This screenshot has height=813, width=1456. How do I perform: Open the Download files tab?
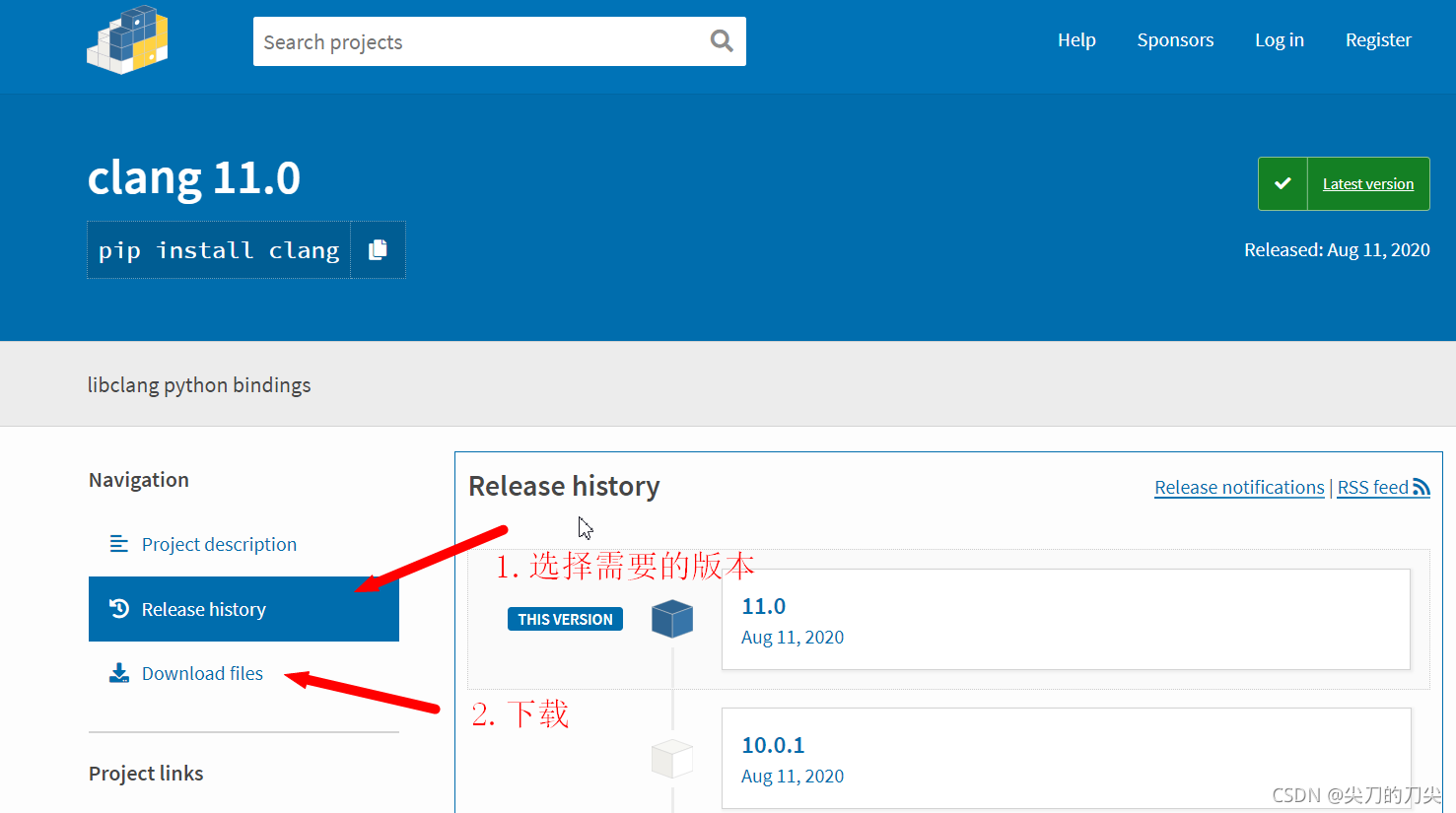(x=243, y=673)
